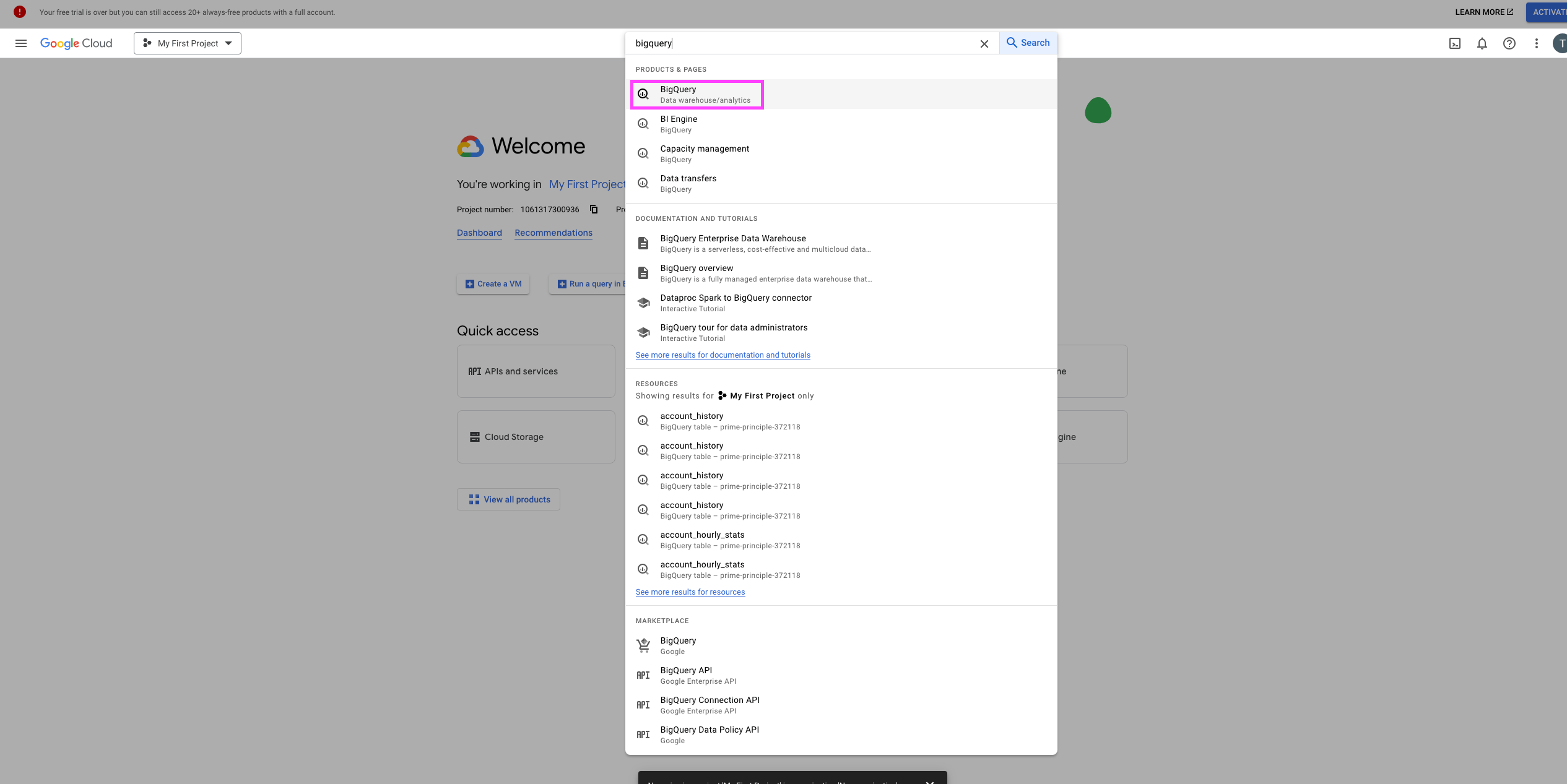Click the View all products grid icon
1567x784 pixels.
click(474, 499)
